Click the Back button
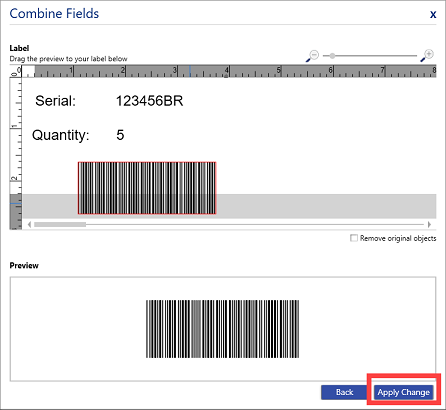Screen dimensions: 446x410 [x=344, y=392]
